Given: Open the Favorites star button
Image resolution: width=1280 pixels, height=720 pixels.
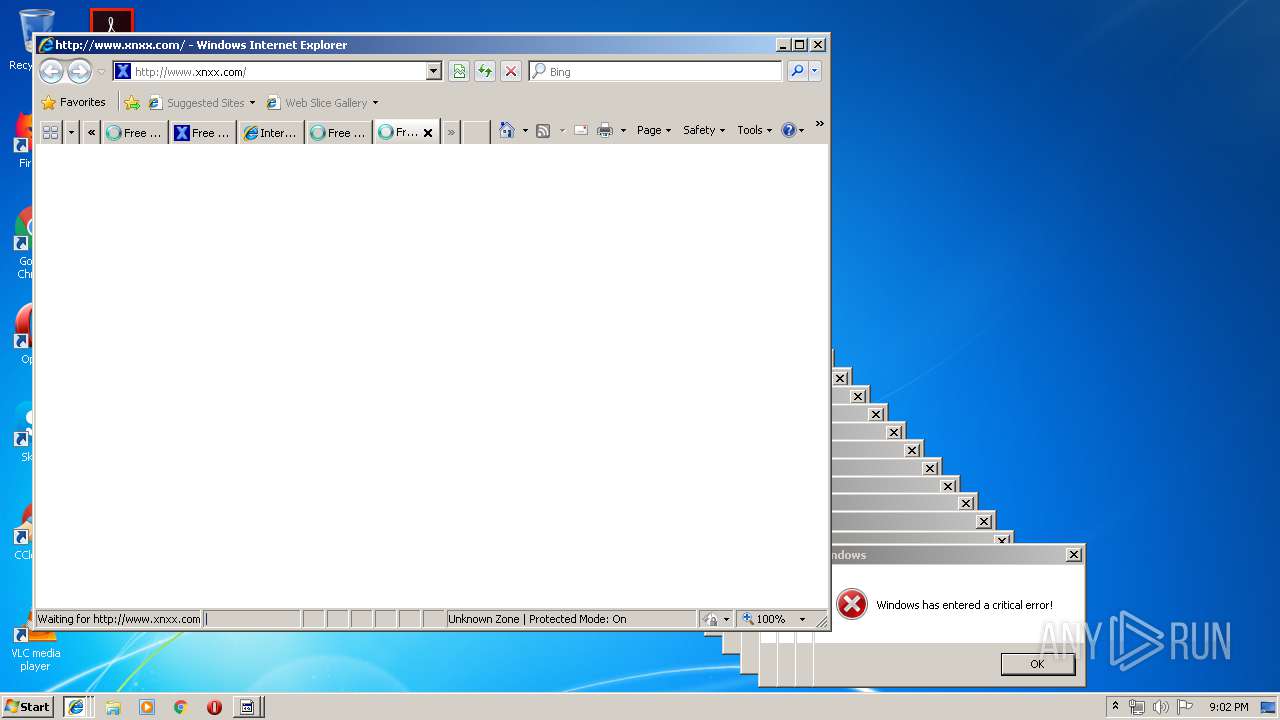Looking at the screenshot, I should 73,102.
